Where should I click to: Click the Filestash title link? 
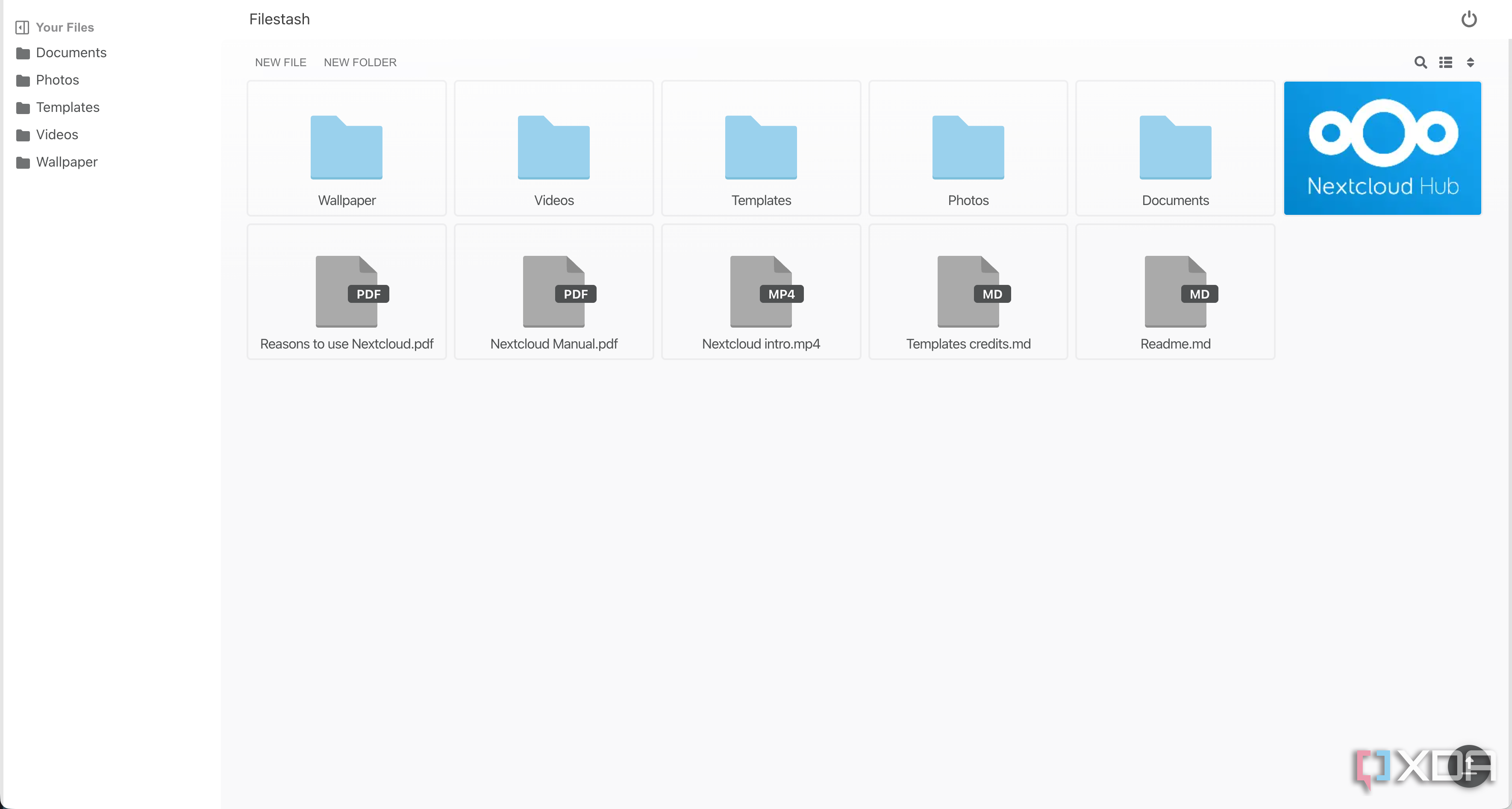(x=279, y=19)
